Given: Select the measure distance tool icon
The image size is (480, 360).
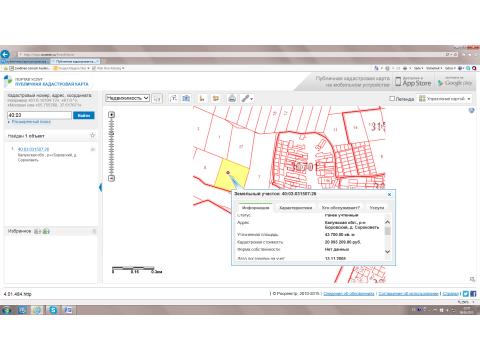Looking at the screenshot, I should (x=173, y=98).
